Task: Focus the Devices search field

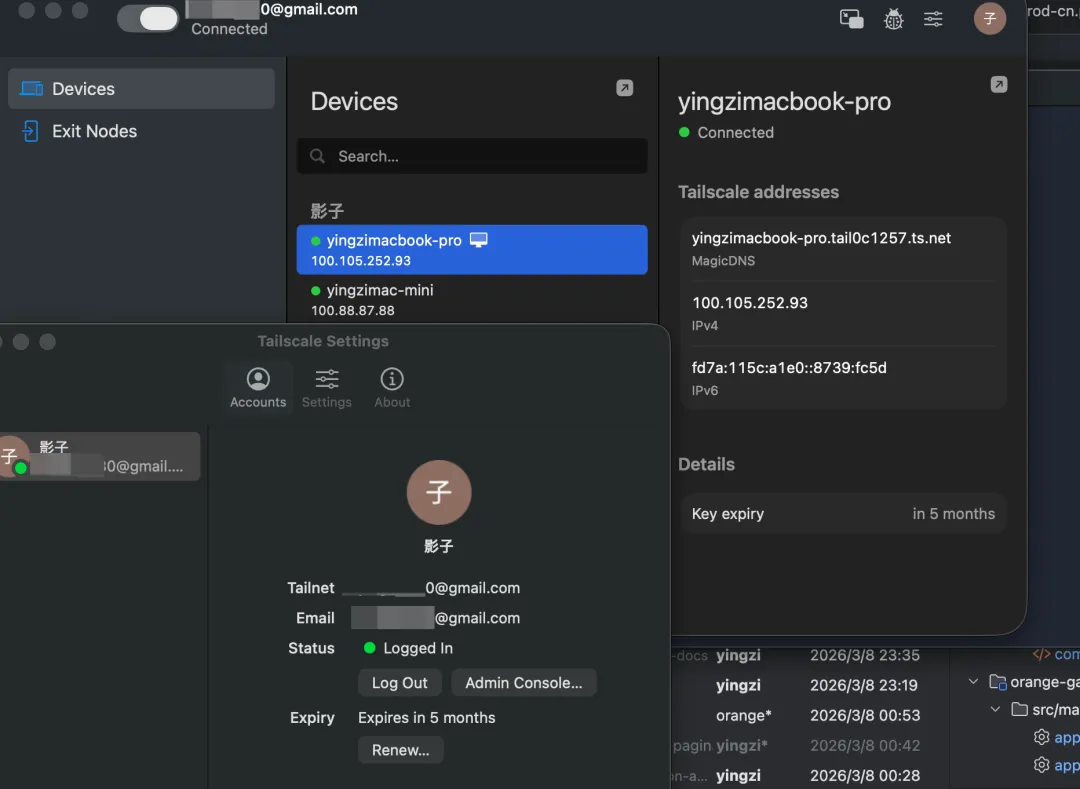Action: (472, 156)
